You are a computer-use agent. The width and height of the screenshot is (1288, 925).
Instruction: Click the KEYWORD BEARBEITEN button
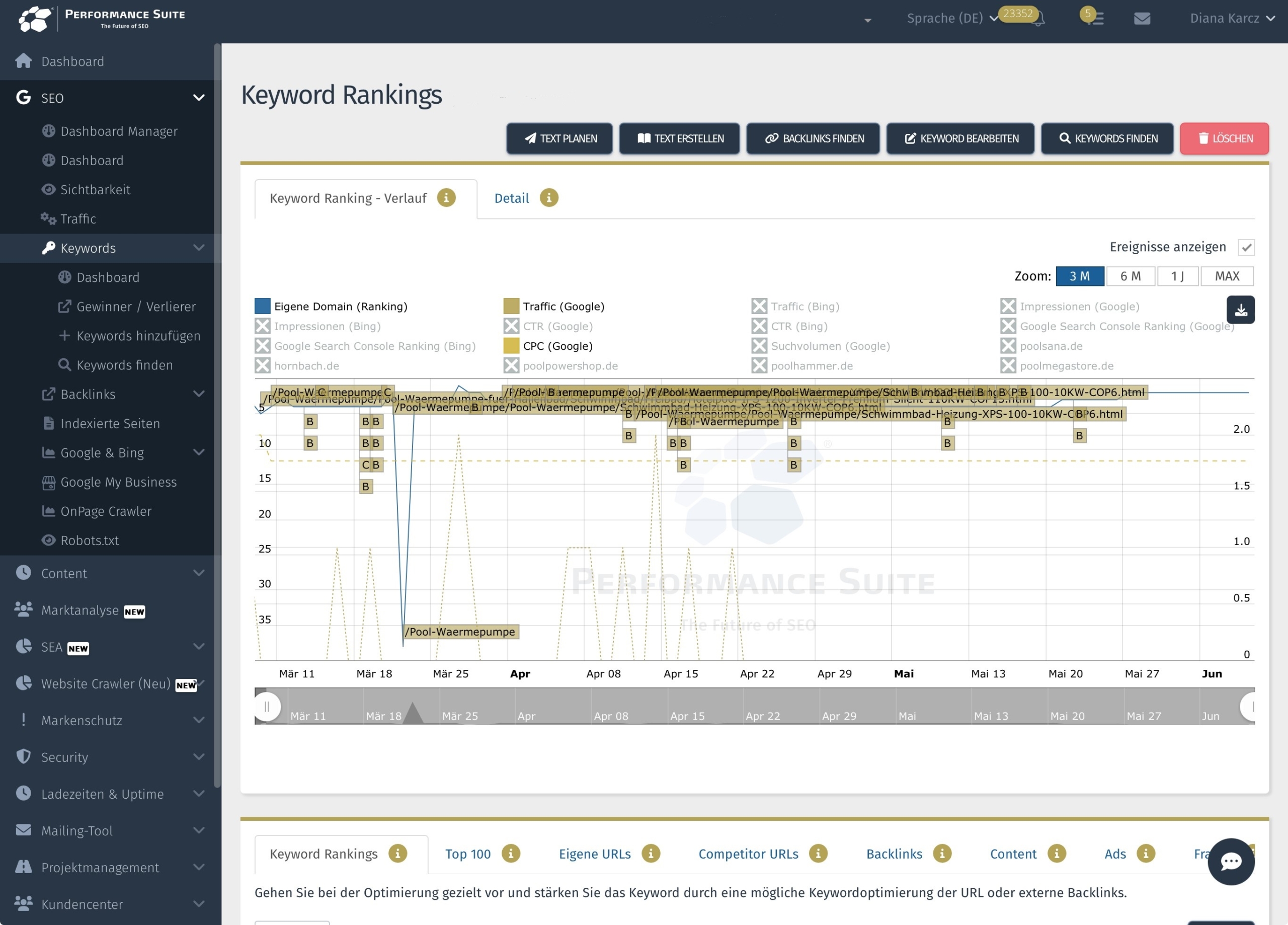pyautogui.click(x=960, y=138)
